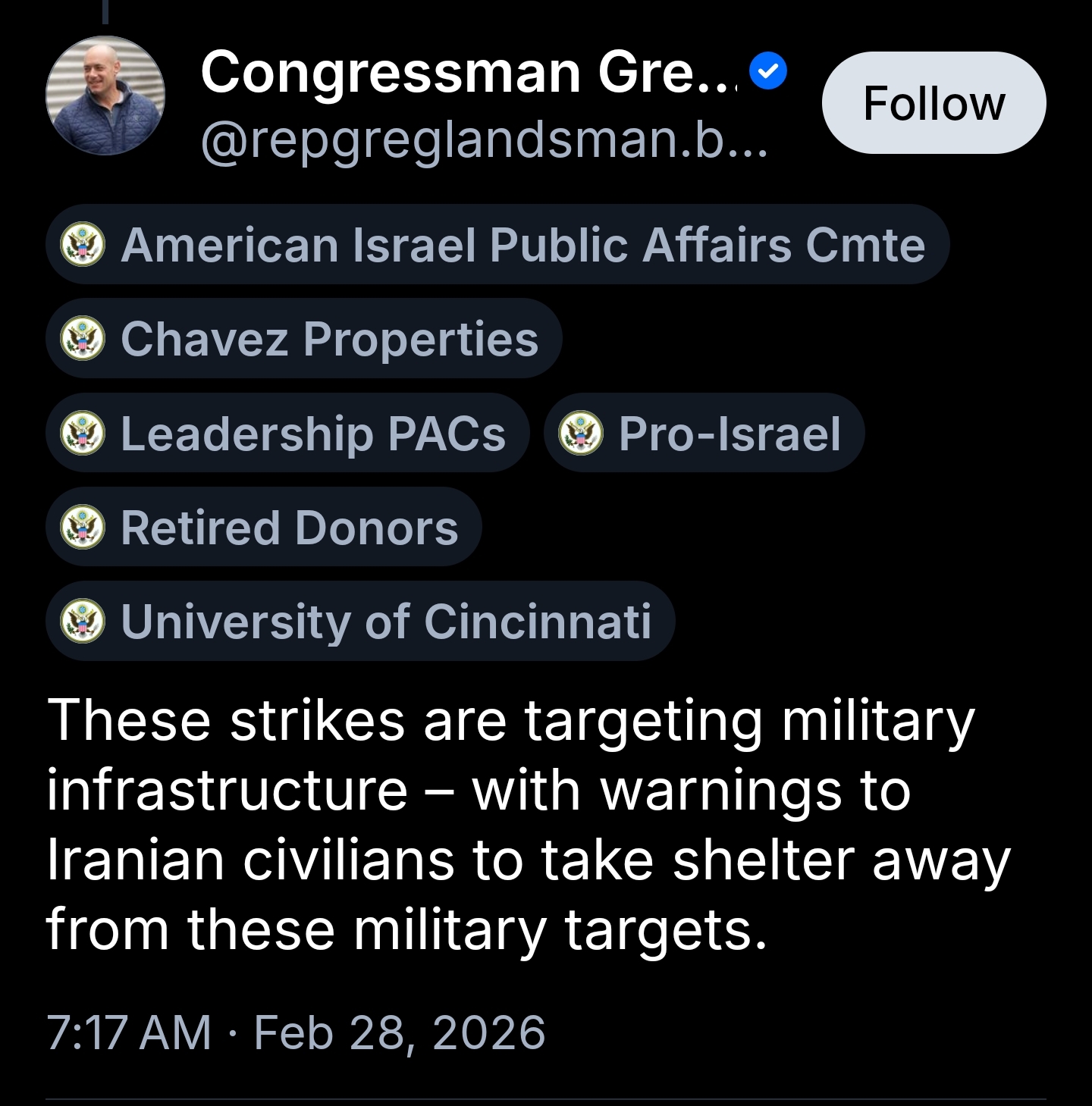Open the Congressman's profile picture
This screenshot has height=1106, width=1092.
tap(105, 96)
